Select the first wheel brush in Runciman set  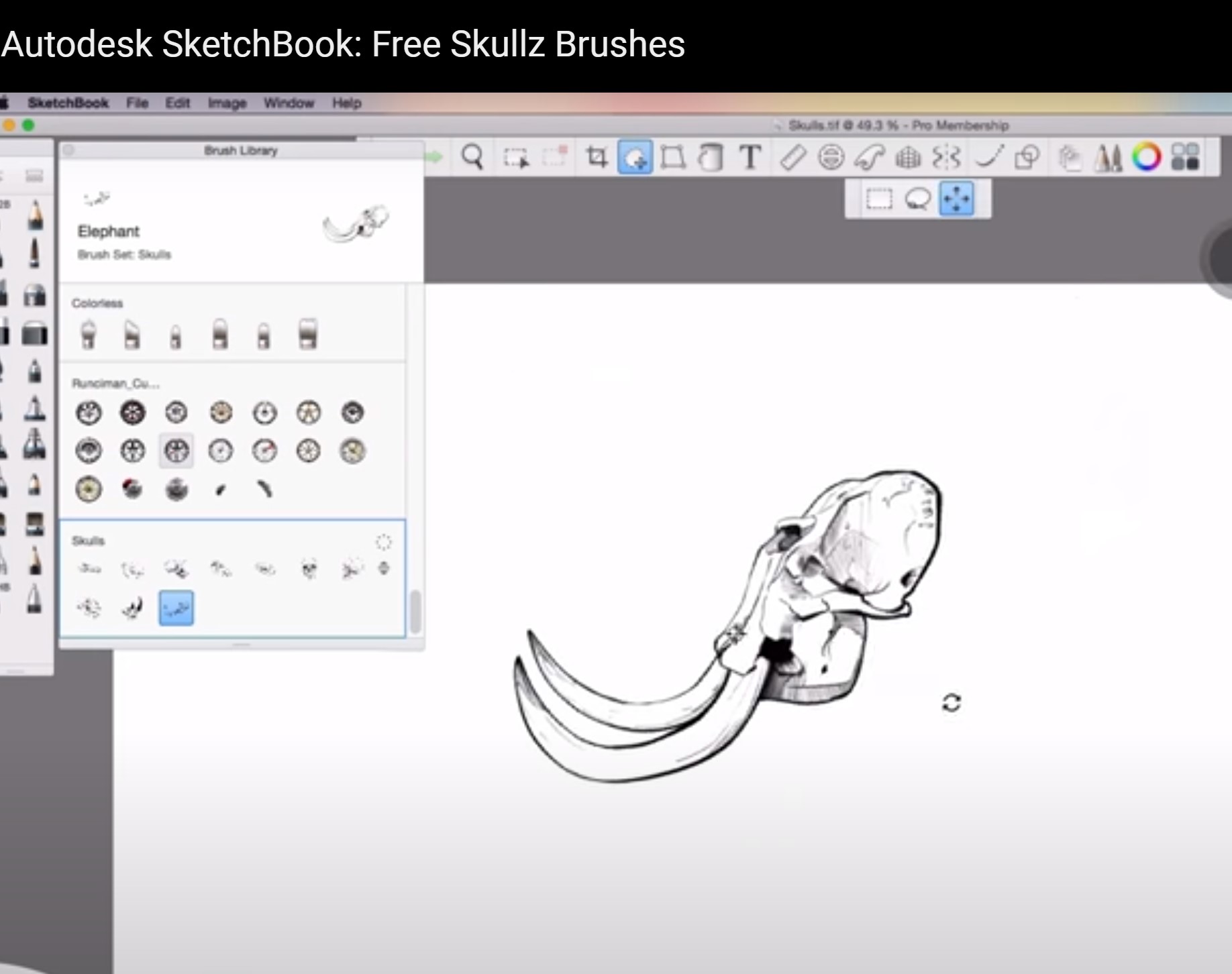point(89,413)
